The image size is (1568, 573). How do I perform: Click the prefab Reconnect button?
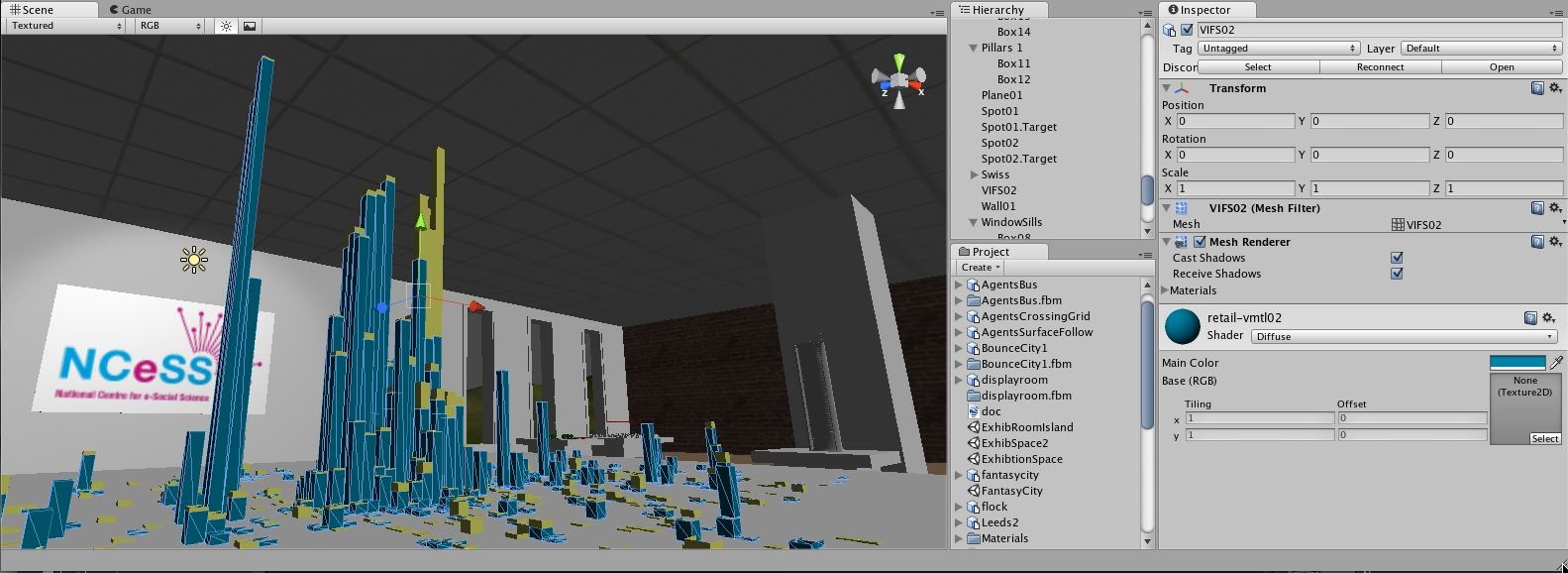(1380, 67)
